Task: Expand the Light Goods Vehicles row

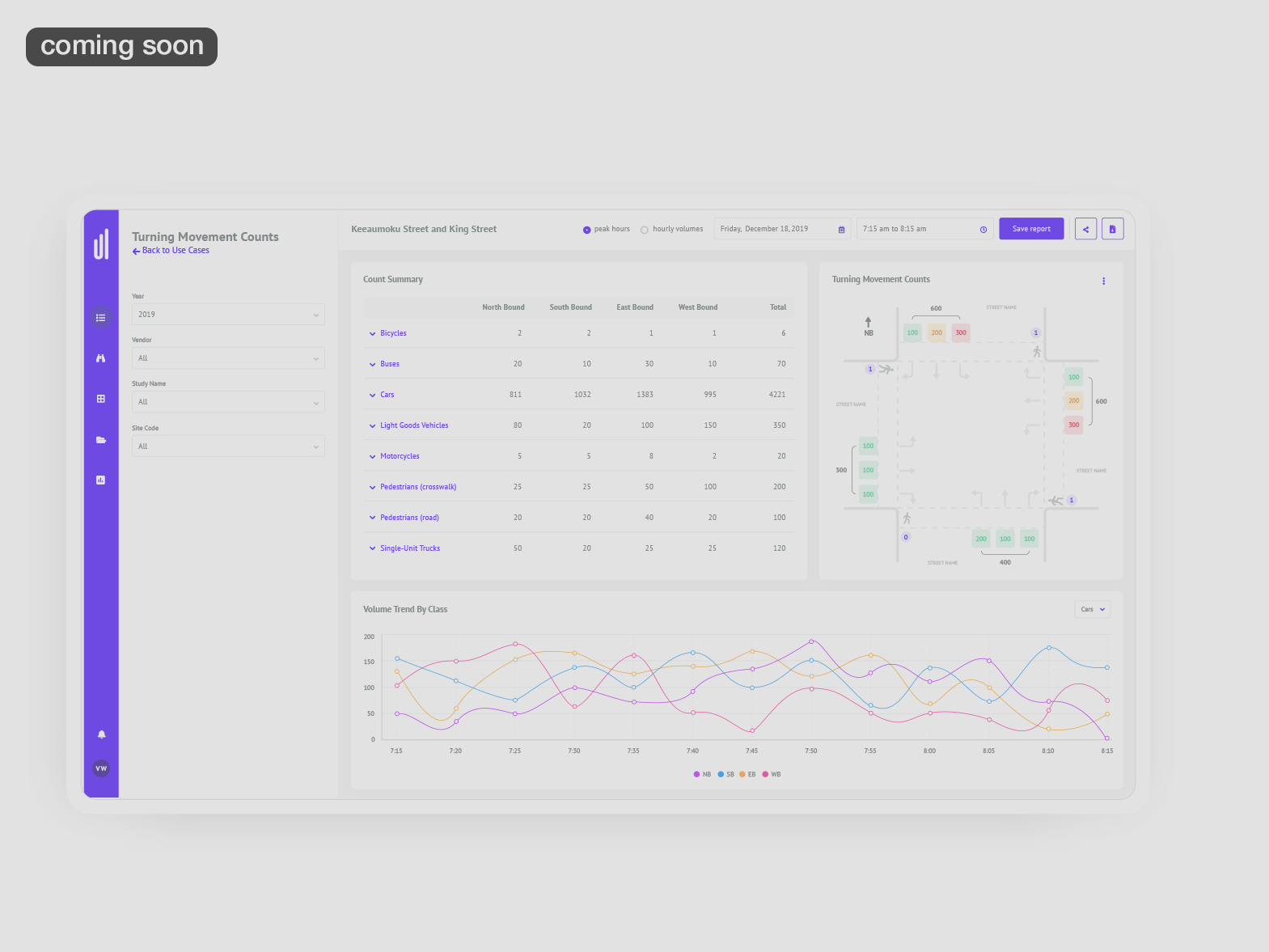Action: [372, 425]
